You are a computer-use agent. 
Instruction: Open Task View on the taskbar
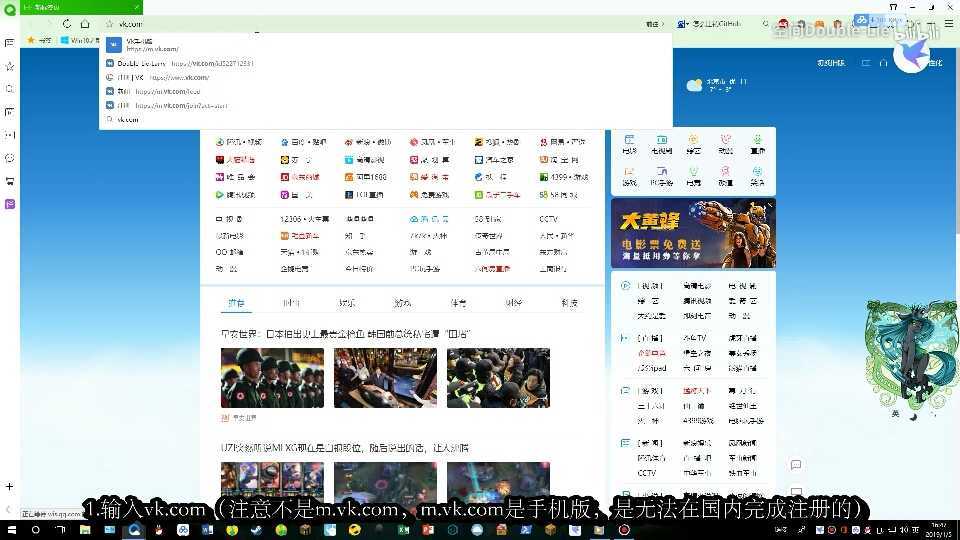pos(60,530)
